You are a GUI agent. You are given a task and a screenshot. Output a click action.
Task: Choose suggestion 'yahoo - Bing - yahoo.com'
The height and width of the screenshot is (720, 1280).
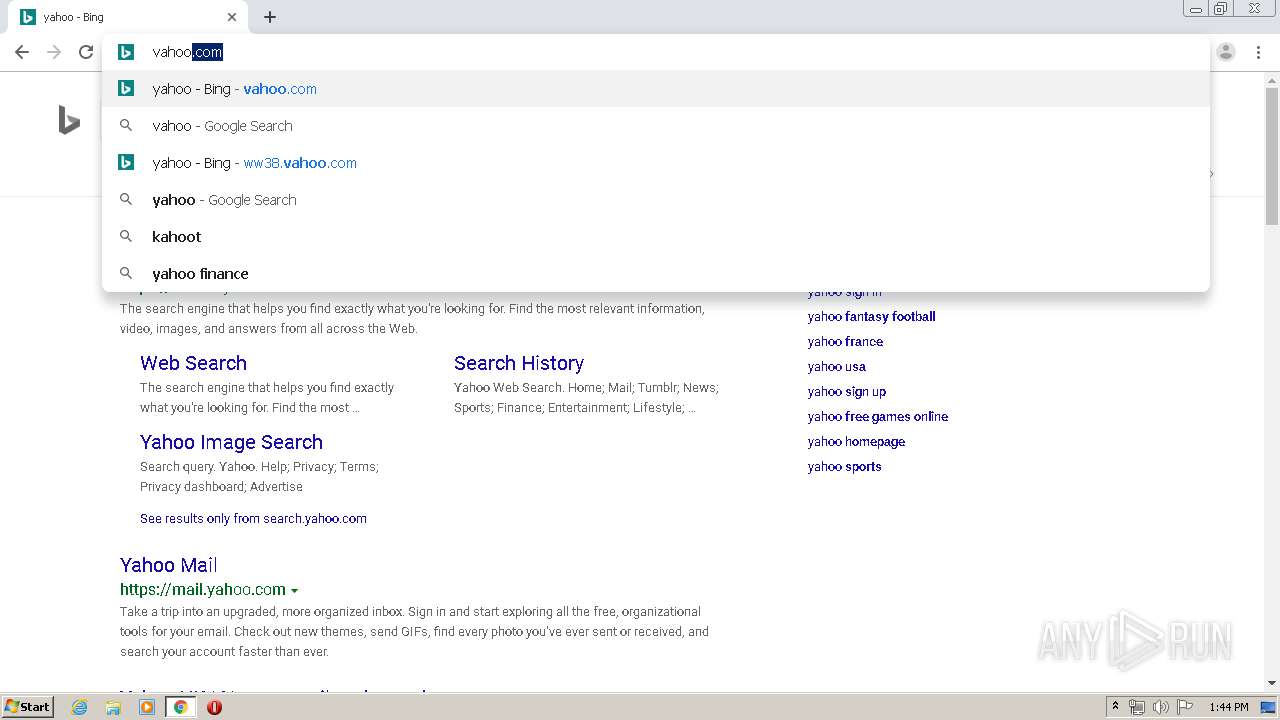655,89
